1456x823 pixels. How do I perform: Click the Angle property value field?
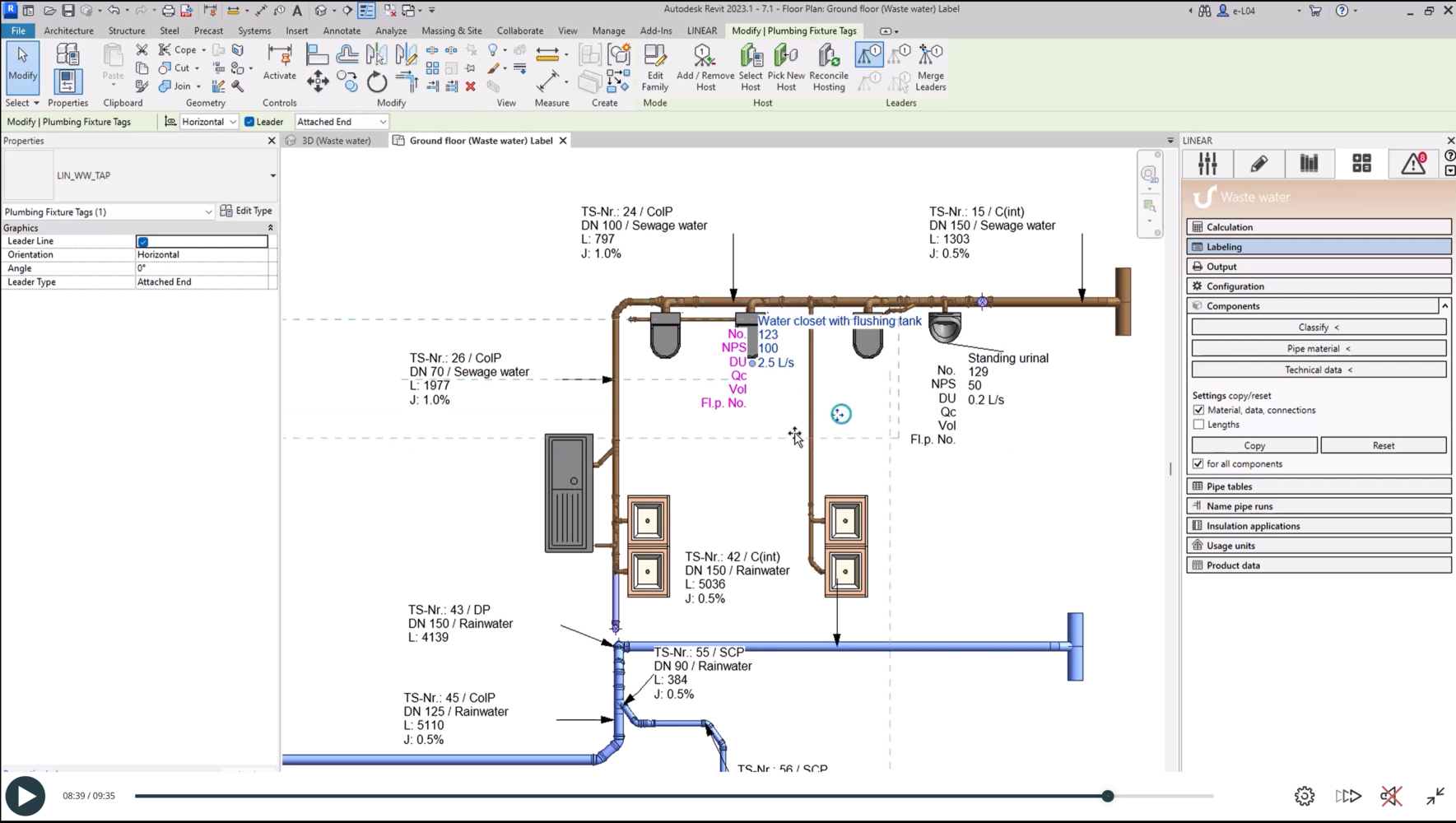click(x=202, y=268)
